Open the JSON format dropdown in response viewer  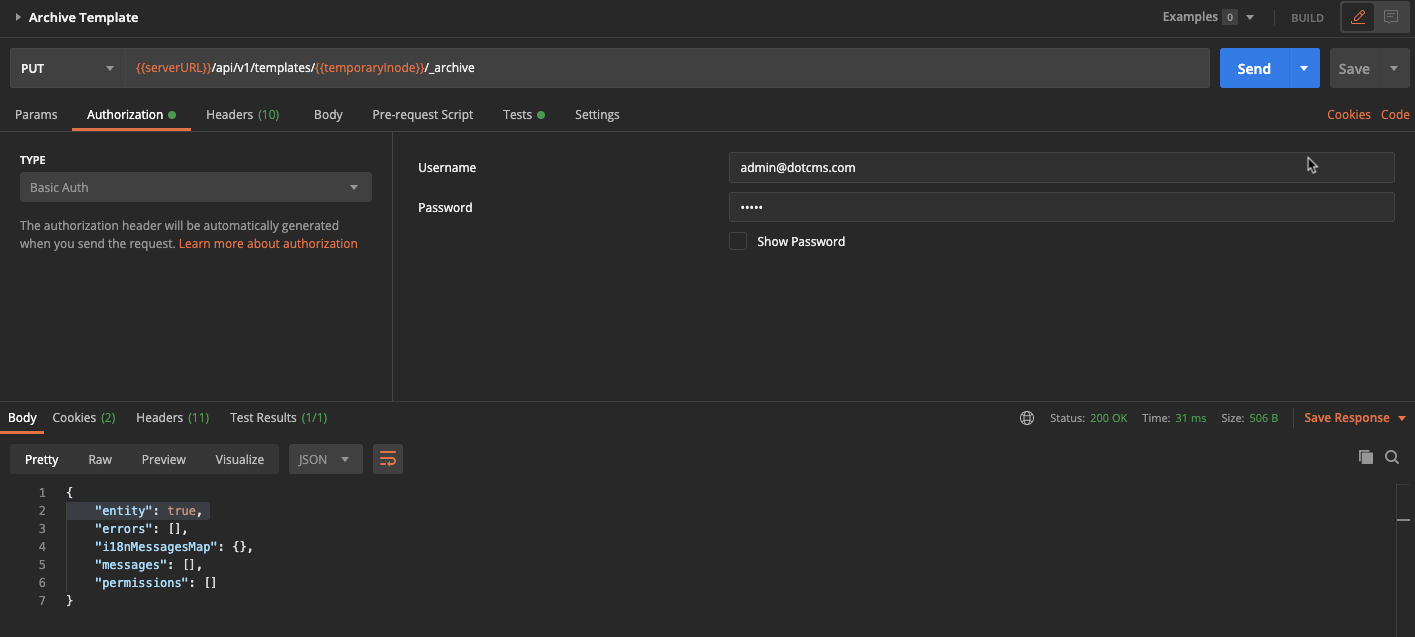325,459
